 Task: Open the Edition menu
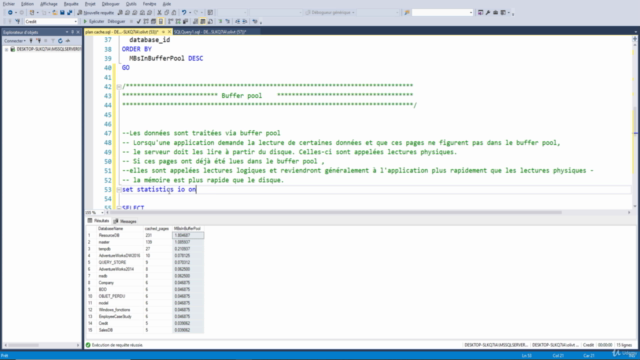pos(27,4)
